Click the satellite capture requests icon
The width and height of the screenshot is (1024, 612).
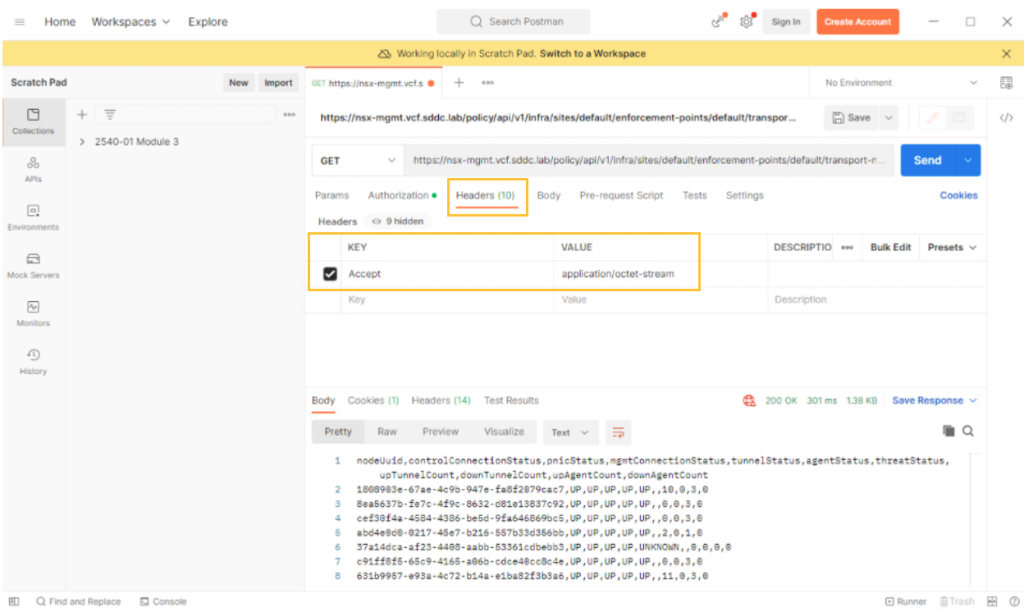point(718,22)
